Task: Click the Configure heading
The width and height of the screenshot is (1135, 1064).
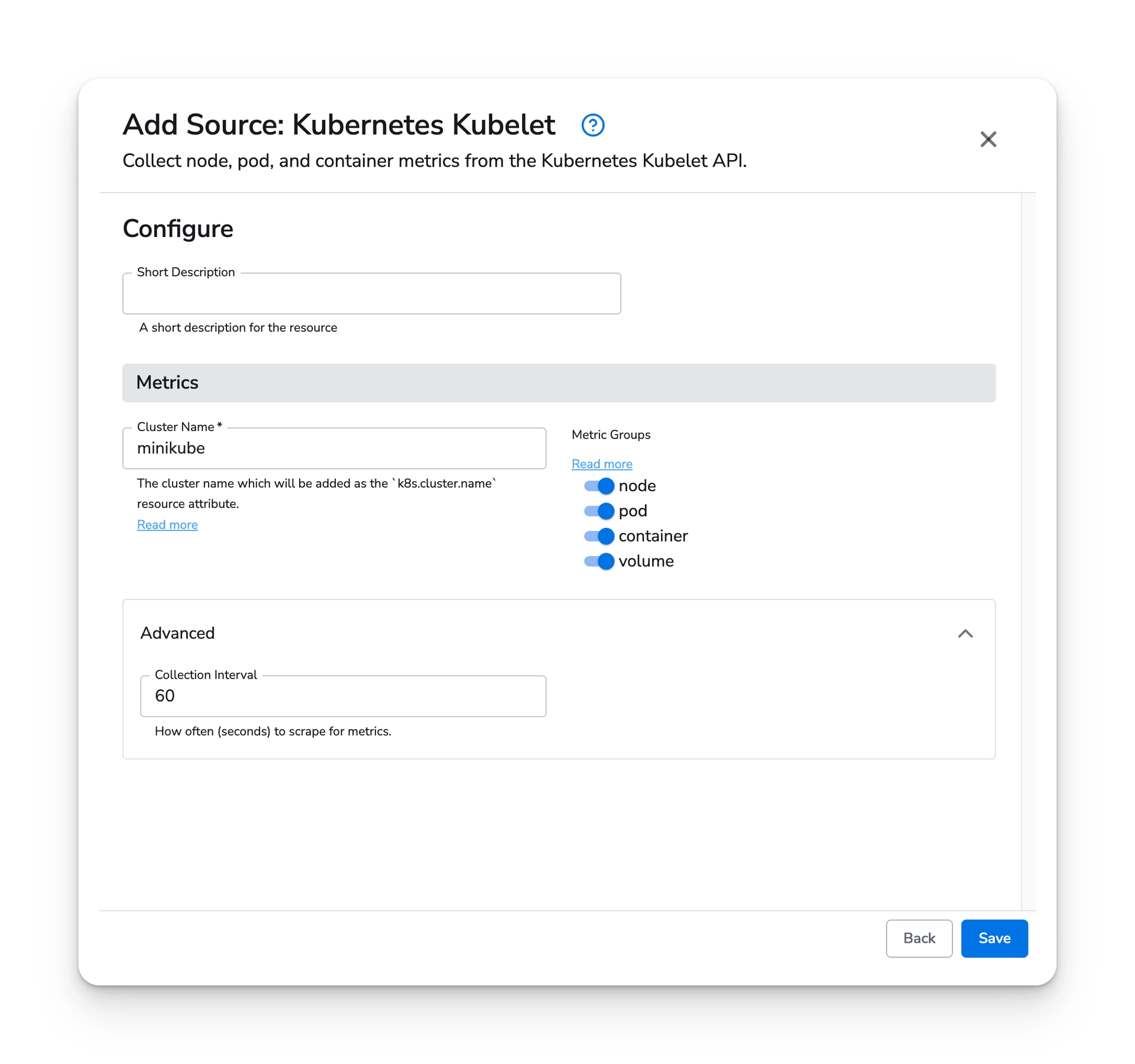Action: pyautogui.click(x=177, y=229)
